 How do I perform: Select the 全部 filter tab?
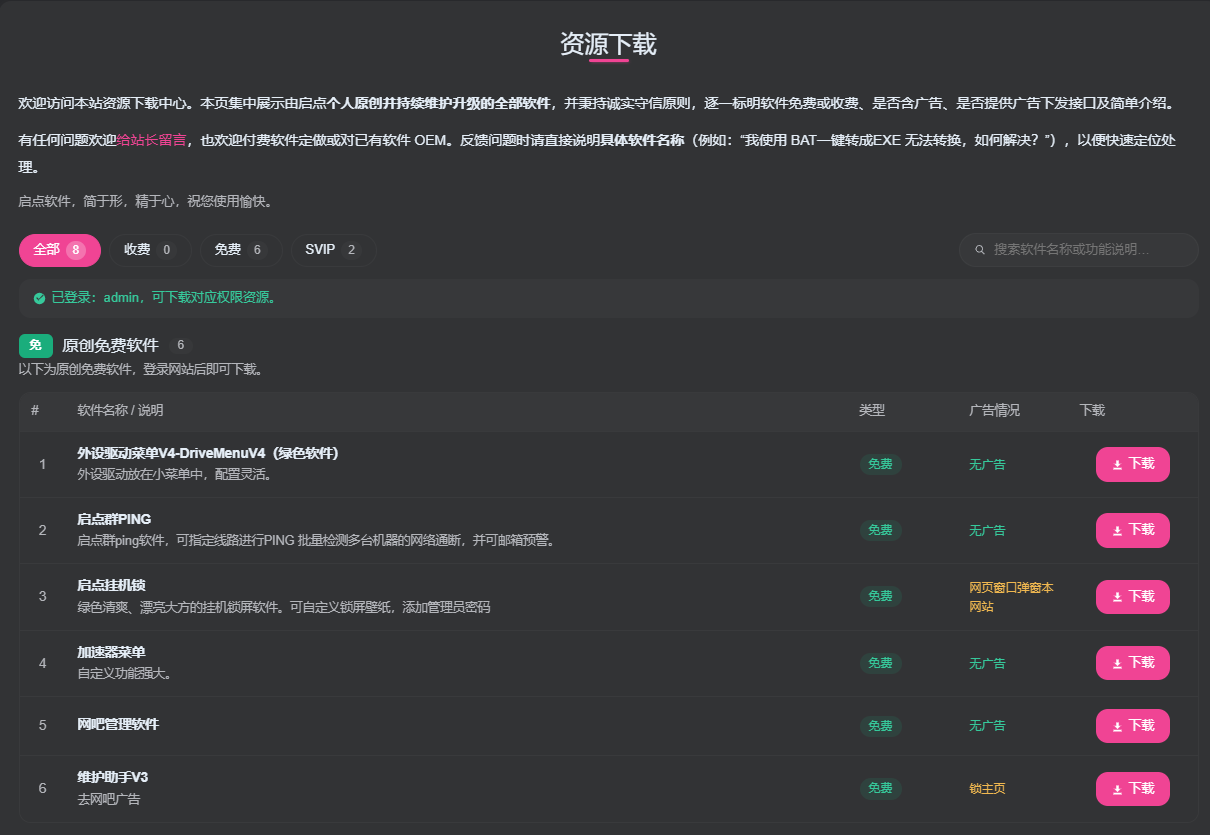point(59,250)
